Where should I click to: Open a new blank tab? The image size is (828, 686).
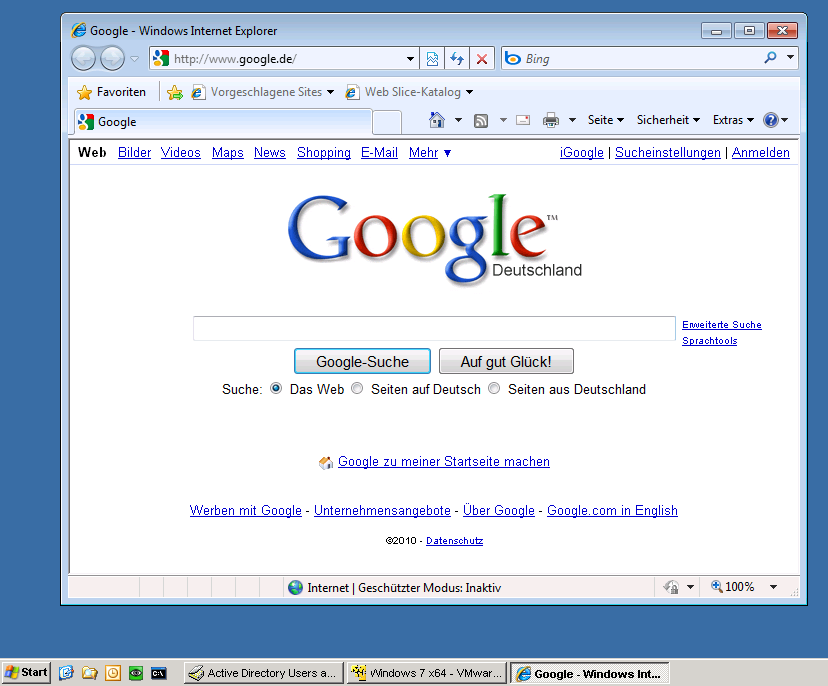(387, 123)
